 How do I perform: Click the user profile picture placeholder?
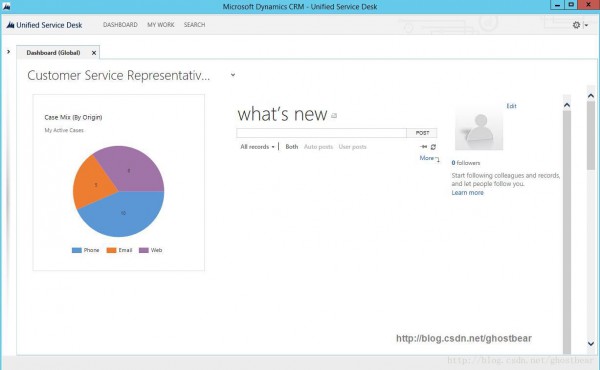(x=479, y=129)
